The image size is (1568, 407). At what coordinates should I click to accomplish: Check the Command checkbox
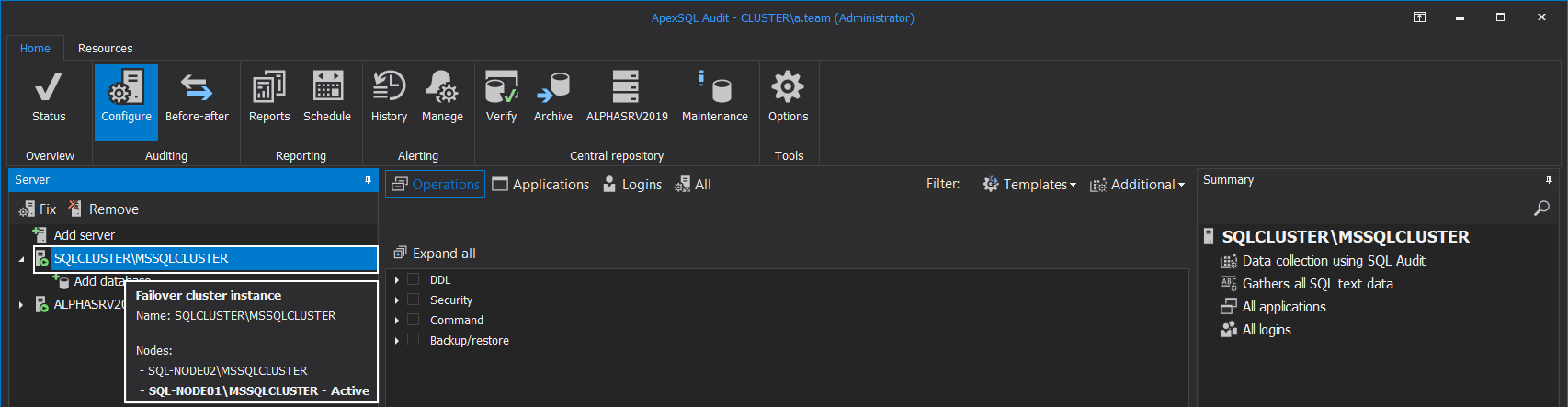pyautogui.click(x=414, y=320)
